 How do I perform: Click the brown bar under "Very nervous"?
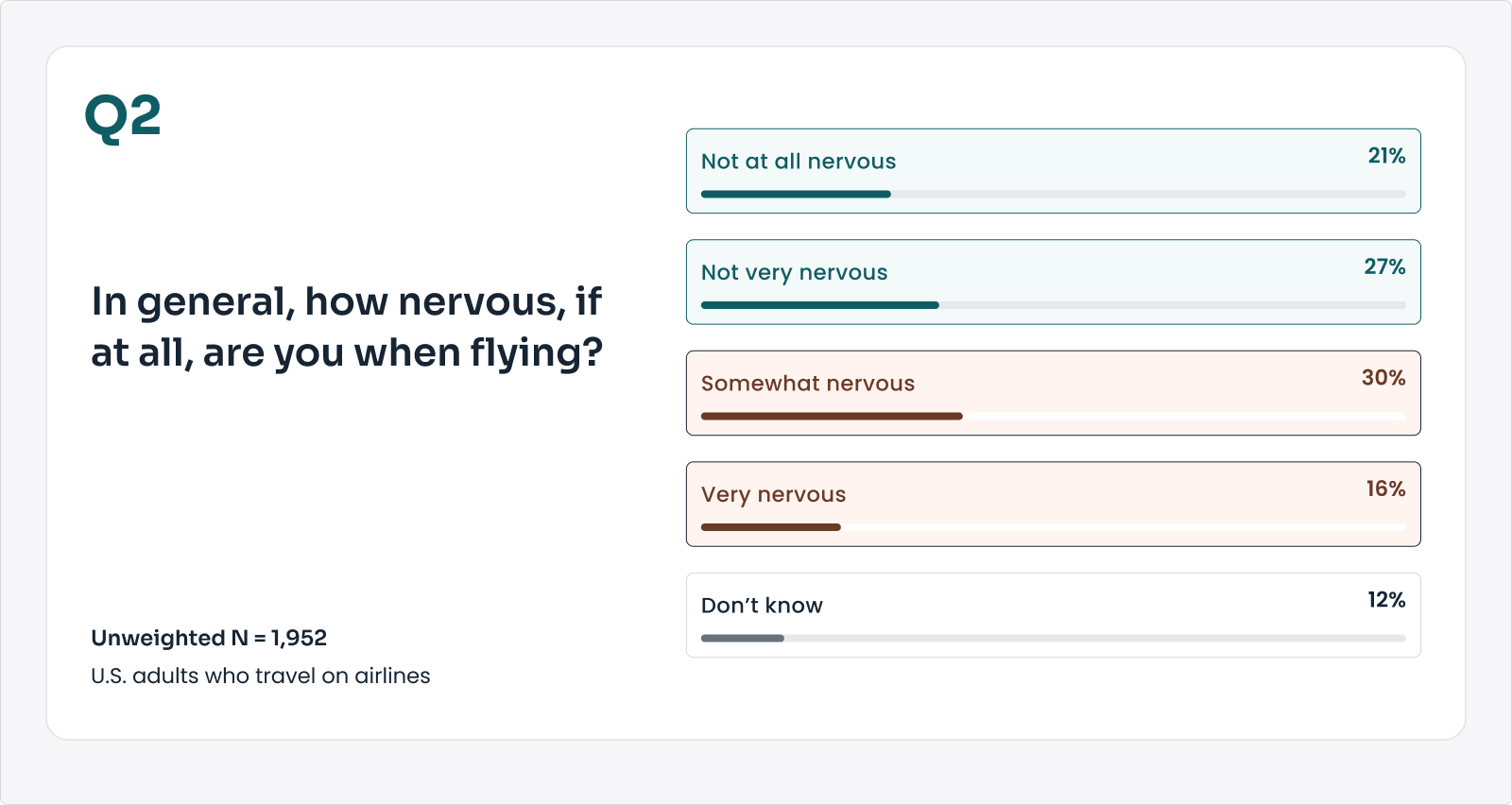tap(770, 527)
